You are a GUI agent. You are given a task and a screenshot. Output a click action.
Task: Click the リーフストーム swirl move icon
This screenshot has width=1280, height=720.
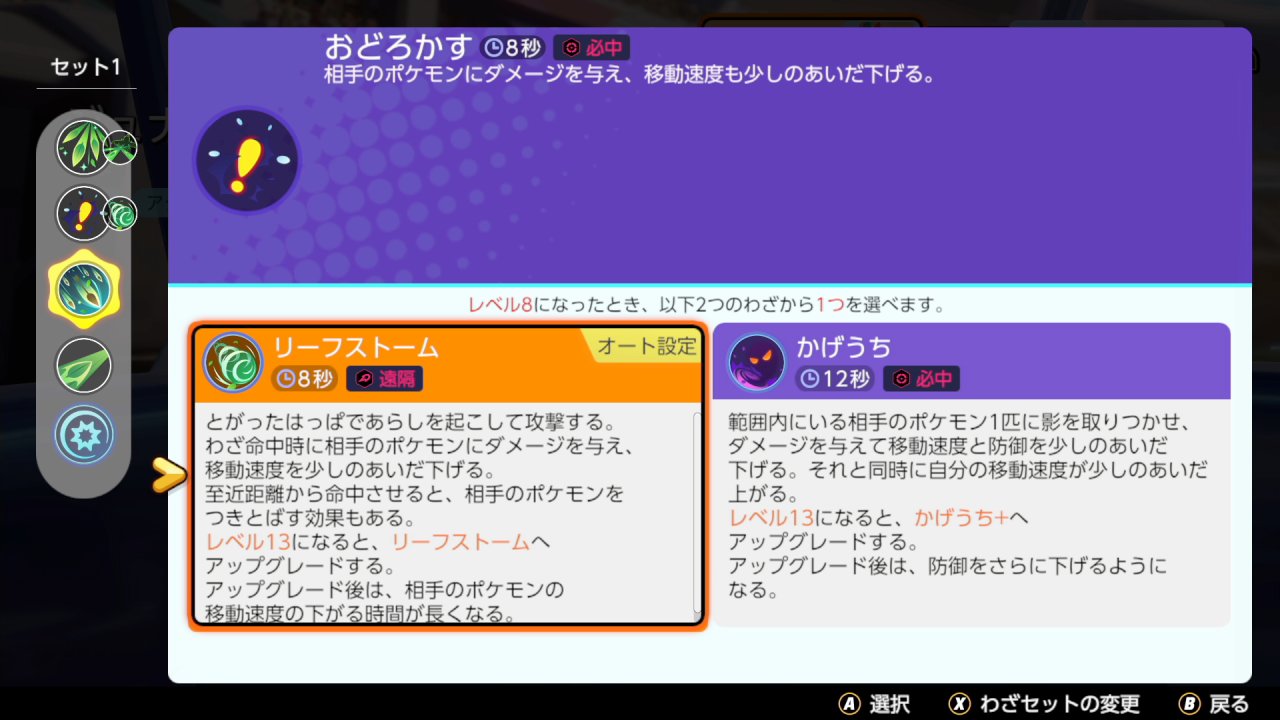pos(233,362)
